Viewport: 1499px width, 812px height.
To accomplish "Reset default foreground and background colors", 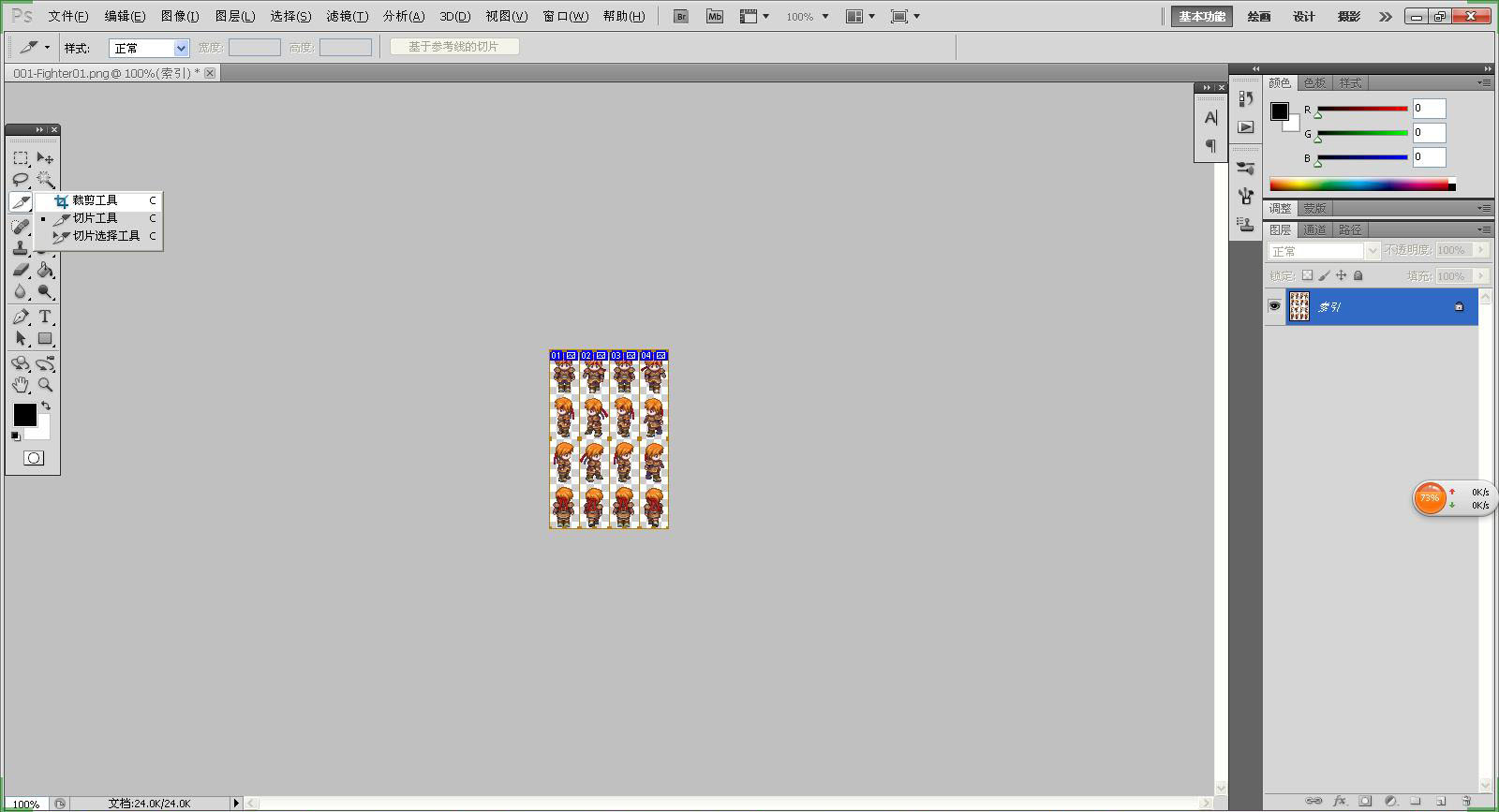I will pyautogui.click(x=15, y=436).
